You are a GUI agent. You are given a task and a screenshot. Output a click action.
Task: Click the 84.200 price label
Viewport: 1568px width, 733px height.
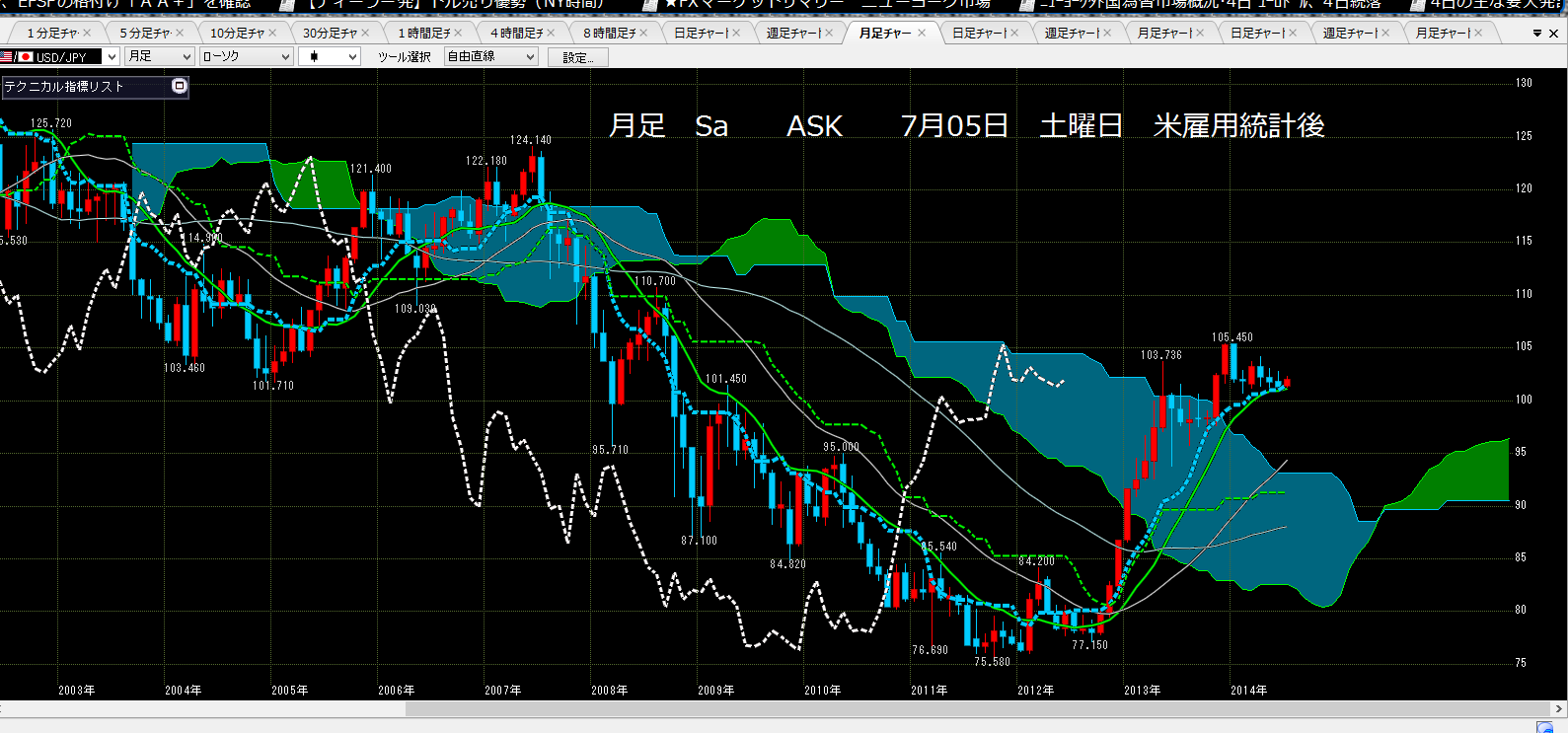1037,561
